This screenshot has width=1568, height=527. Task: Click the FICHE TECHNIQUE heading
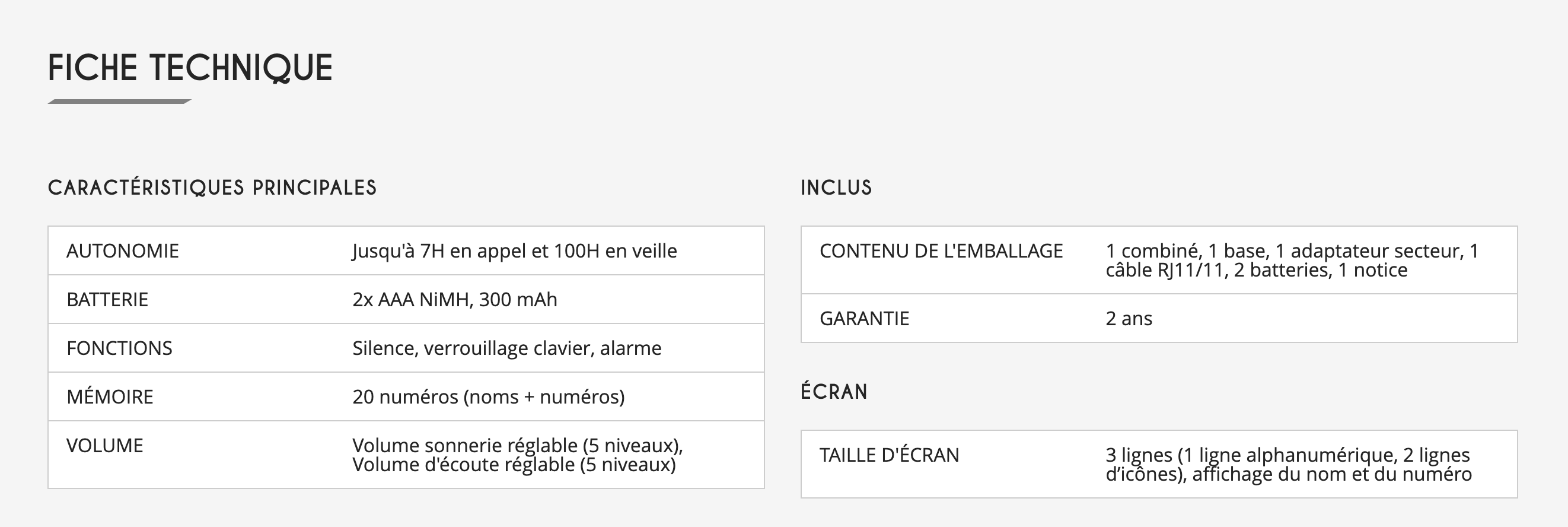(x=190, y=68)
